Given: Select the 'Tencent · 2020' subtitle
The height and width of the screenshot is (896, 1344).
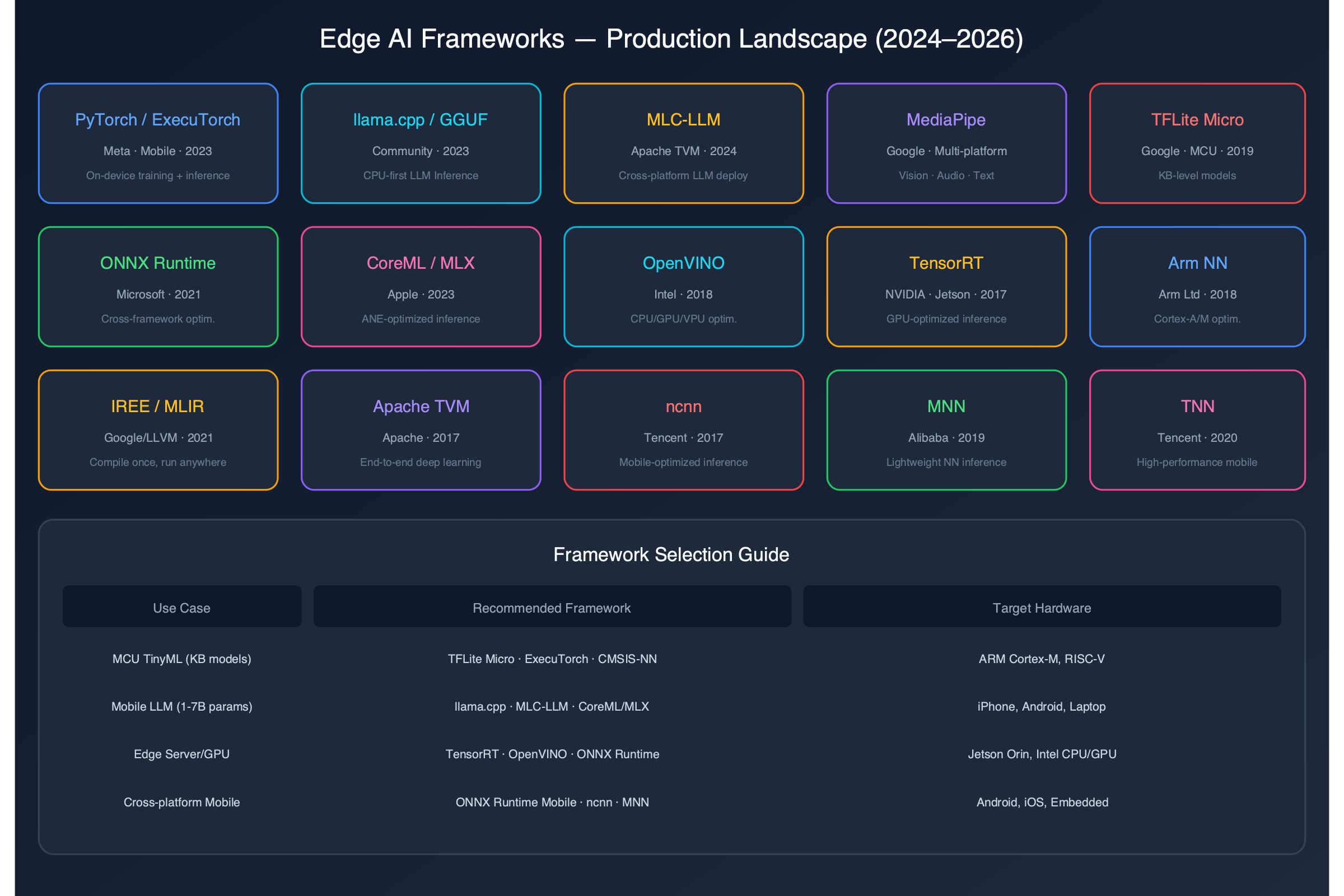Looking at the screenshot, I should (1197, 438).
